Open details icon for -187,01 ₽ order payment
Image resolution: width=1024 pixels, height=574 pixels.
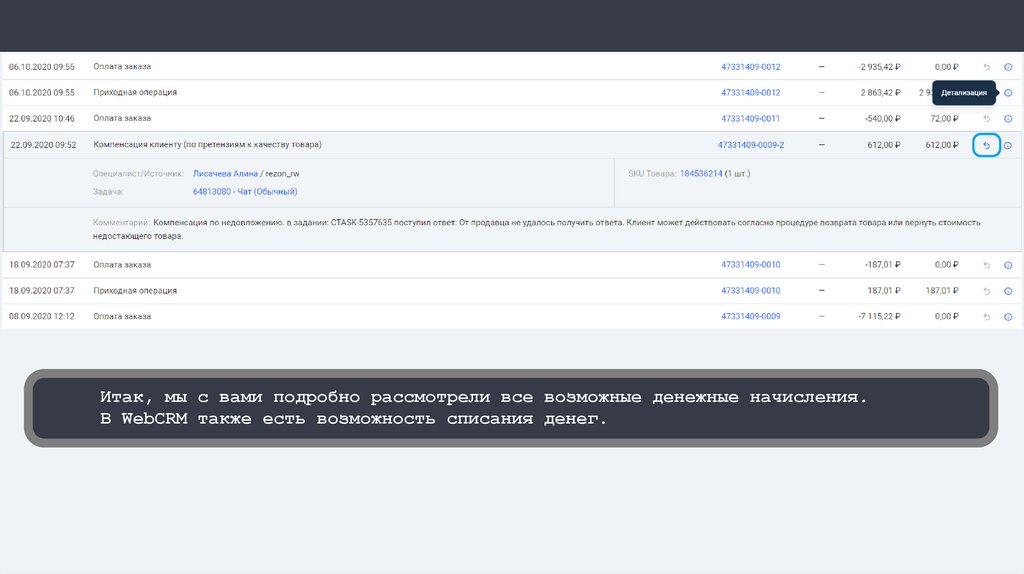[1008, 265]
